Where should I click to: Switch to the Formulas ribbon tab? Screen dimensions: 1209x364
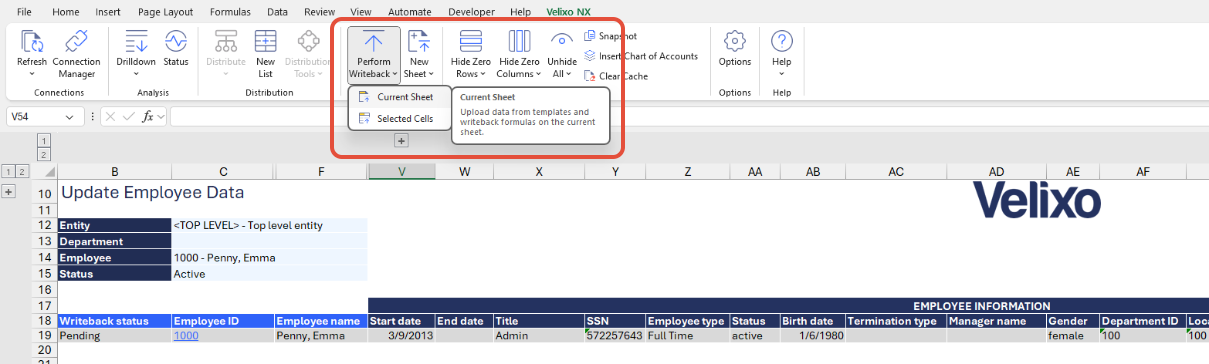pos(230,12)
